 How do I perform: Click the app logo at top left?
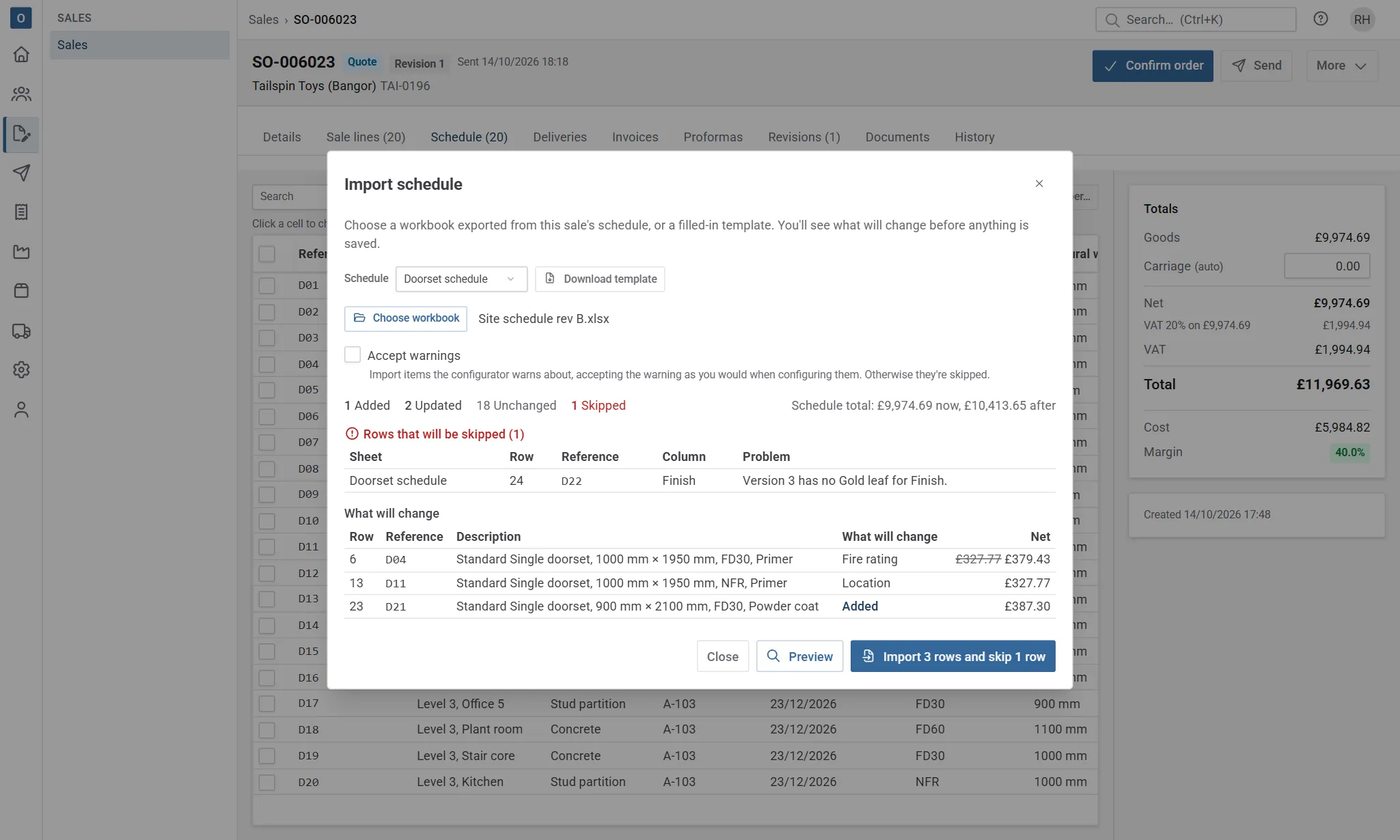pyautogui.click(x=20, y=18)
